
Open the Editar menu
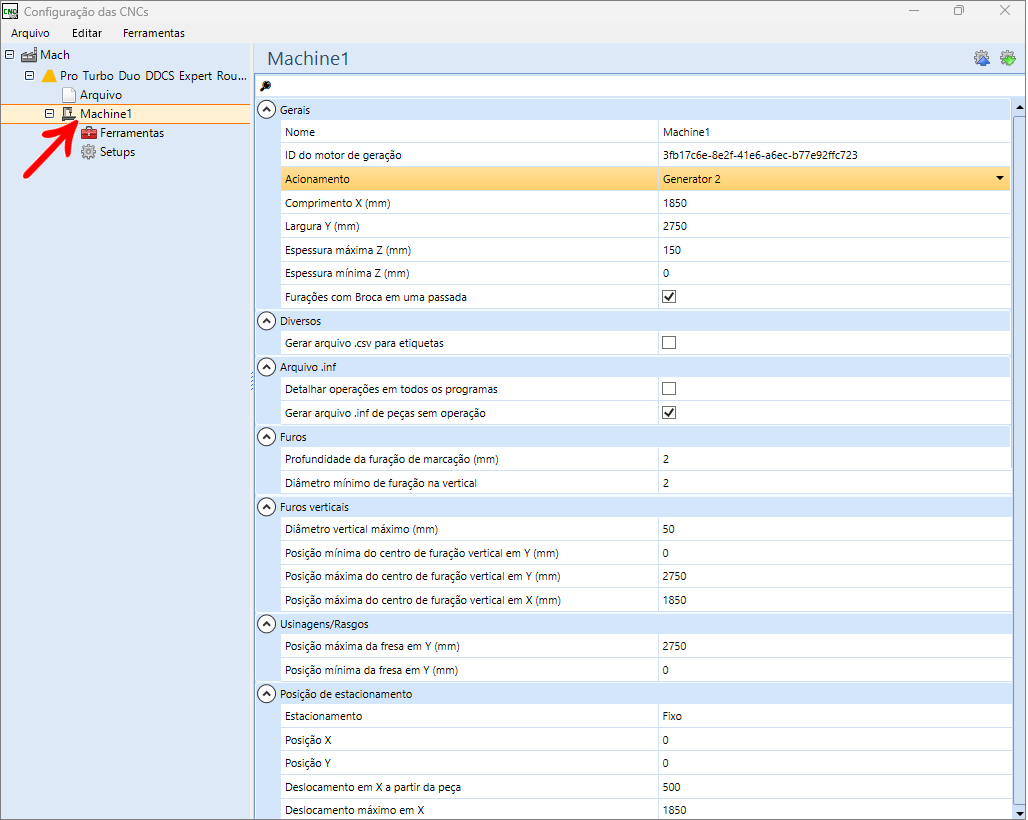pos(87,33)
